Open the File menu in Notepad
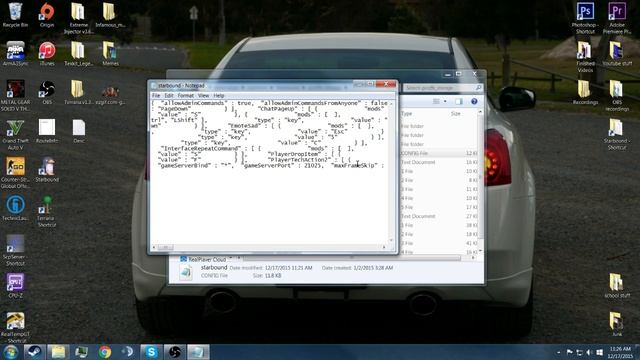640x360 pixels. 156,96
